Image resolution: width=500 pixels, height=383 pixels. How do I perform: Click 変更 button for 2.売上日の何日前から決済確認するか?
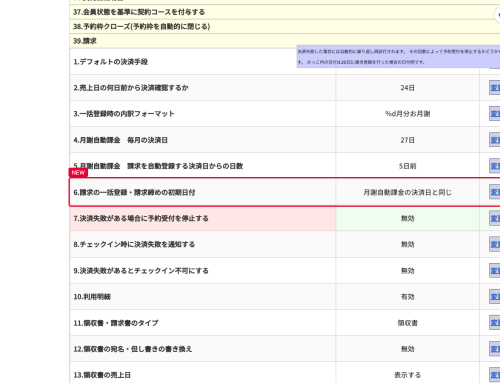pyautogui.click(x=495, y=88)
